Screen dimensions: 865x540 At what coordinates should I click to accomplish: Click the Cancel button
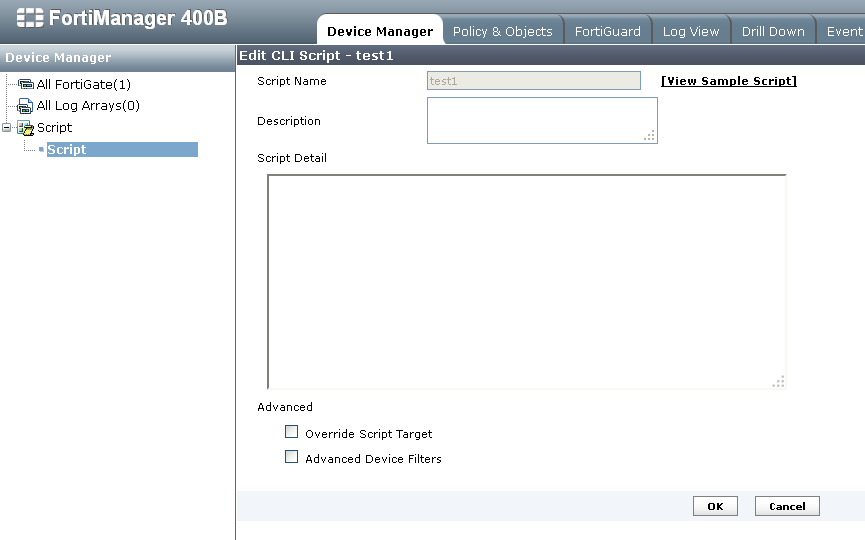pyautogui.click(x=787, y=506)
